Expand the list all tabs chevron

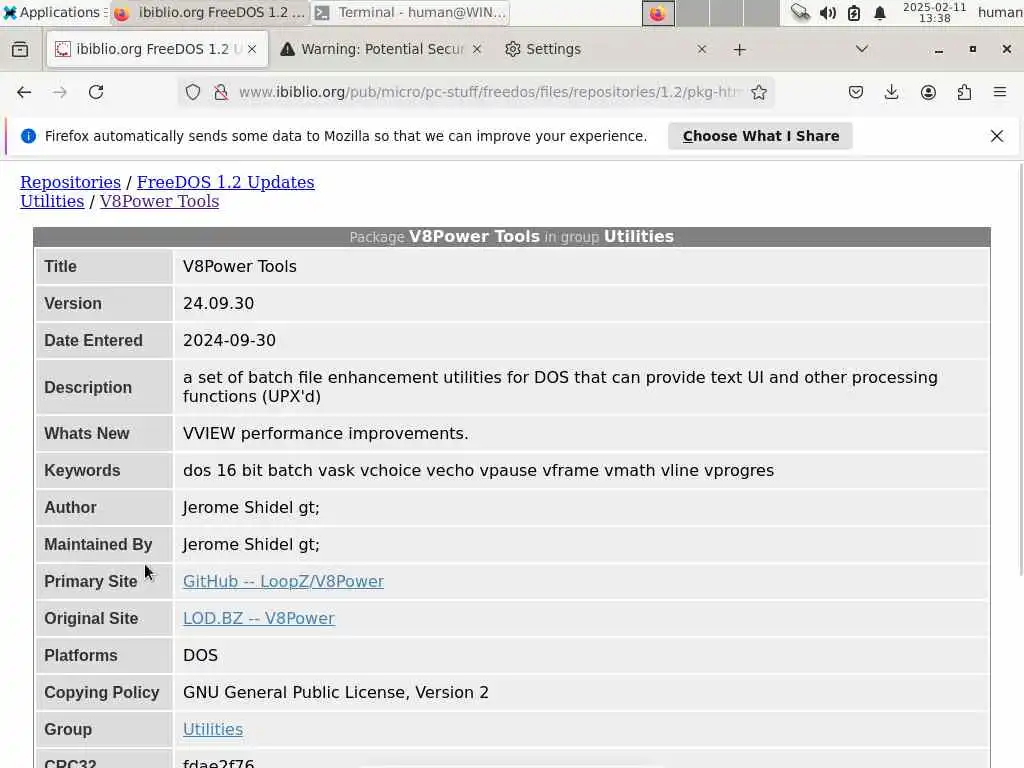coord(862,49)
